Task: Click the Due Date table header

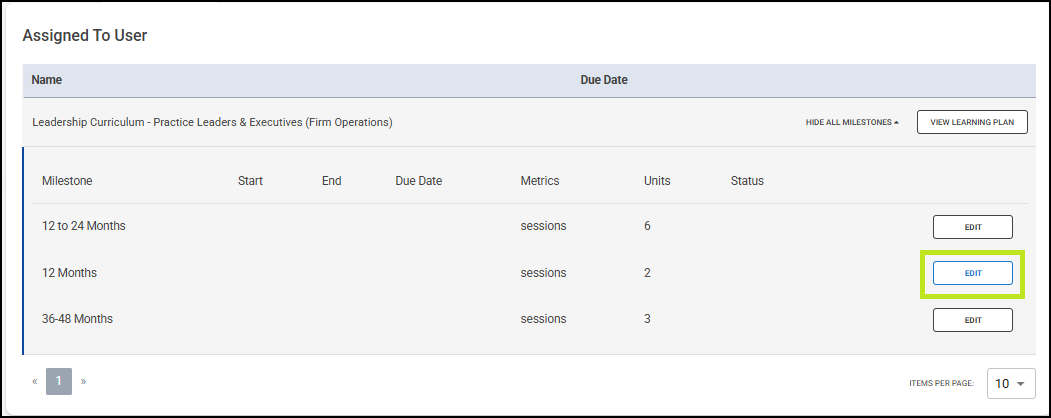Action: click(x=604, y=79)
